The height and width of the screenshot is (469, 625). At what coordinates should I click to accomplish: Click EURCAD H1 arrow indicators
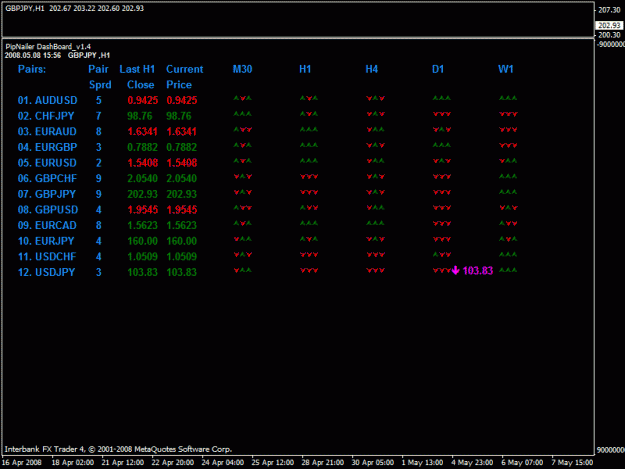[309, 223]
